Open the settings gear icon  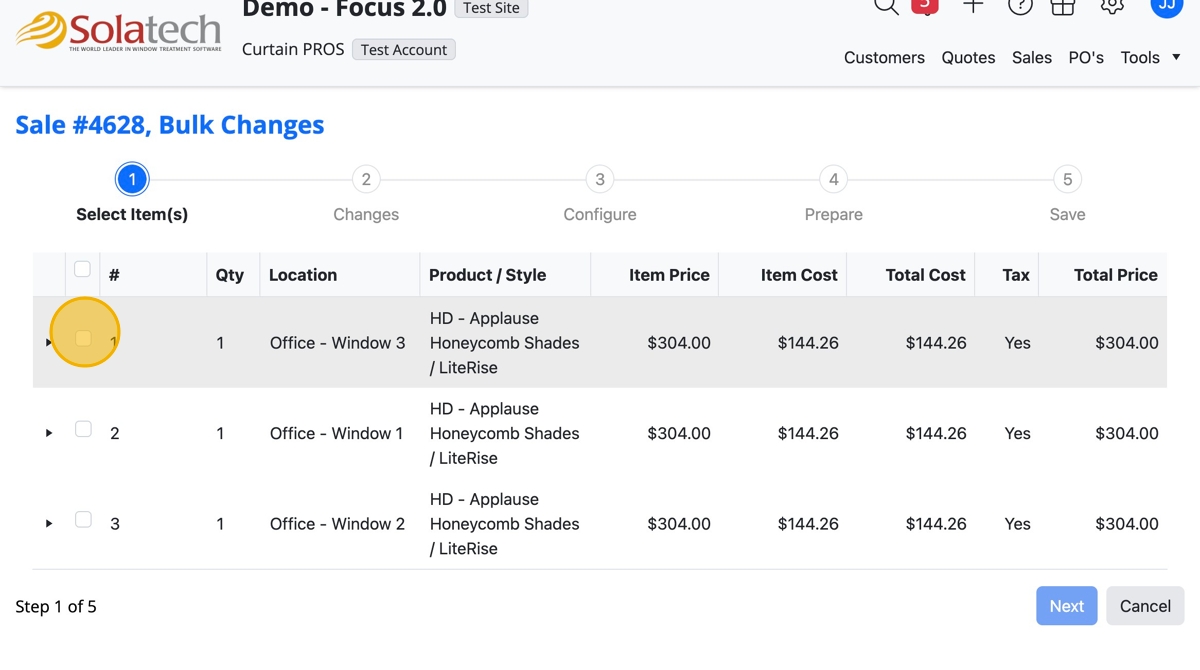[x=1111, y=6]
